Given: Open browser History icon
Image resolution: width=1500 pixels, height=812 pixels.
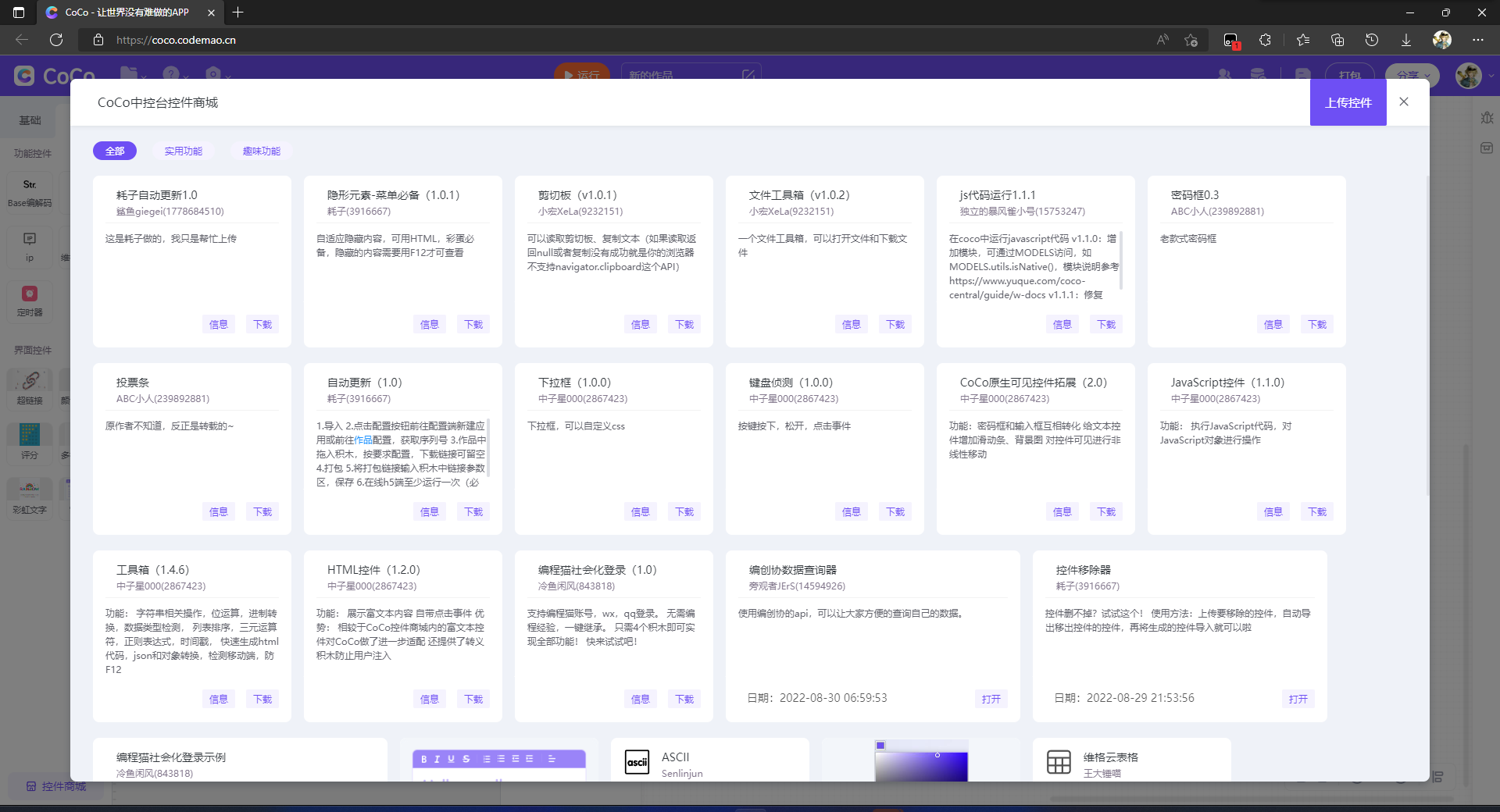Looking at the screenshot, I should pyautogui.click(x=1372, y=40).
